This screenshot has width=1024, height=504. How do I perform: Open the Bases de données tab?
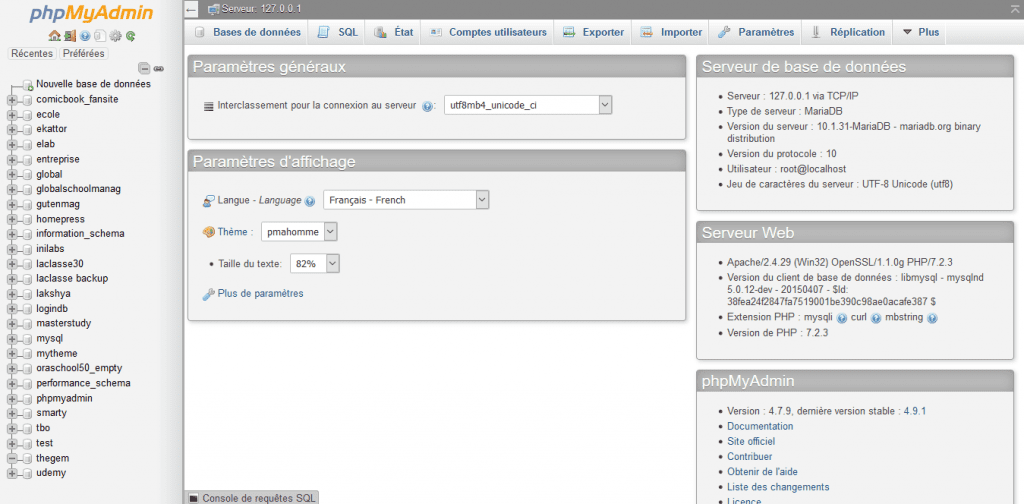pyautogui.click(x=248, y=32)
